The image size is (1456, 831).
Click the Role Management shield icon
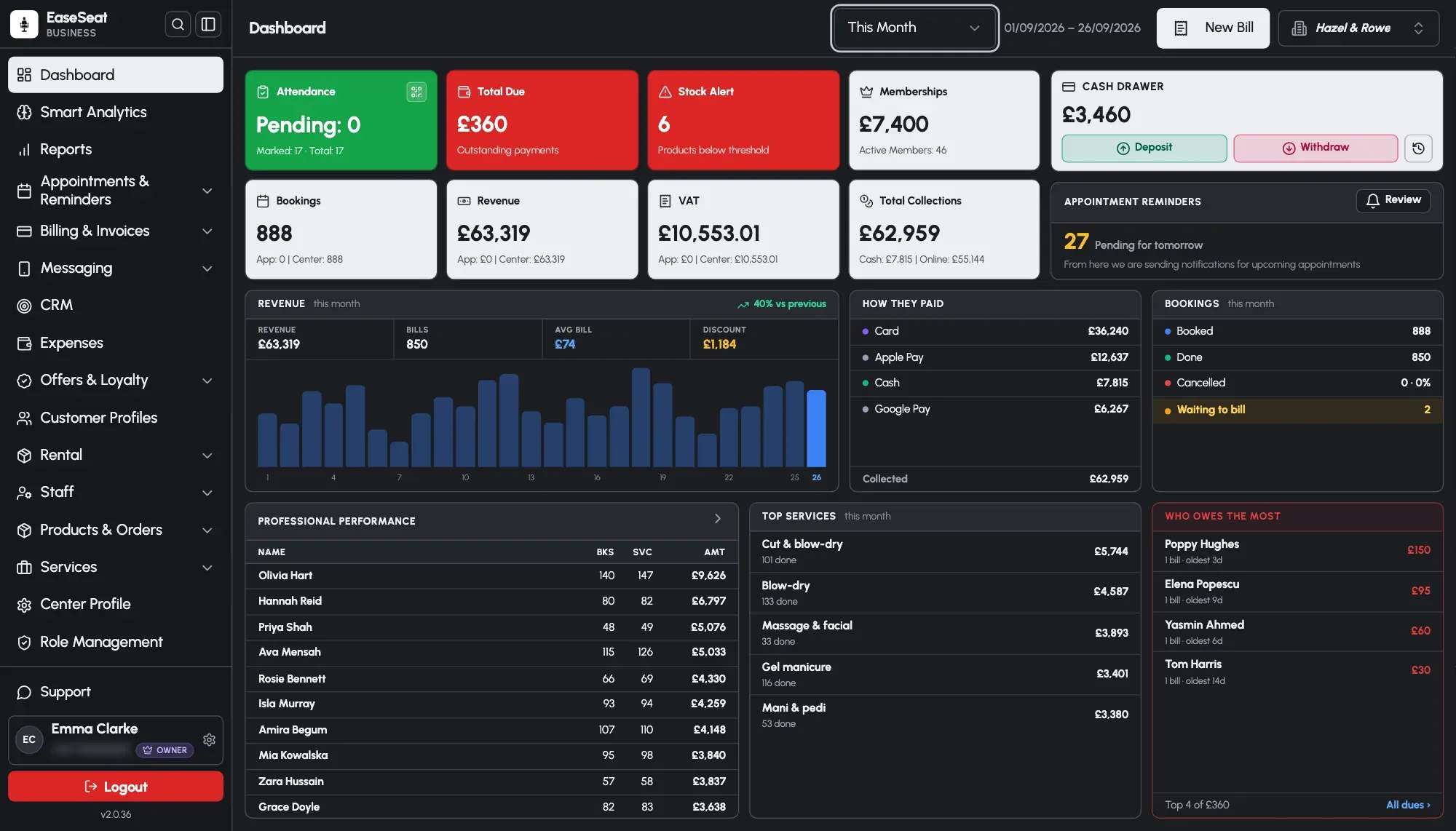(x=24, y=642)
